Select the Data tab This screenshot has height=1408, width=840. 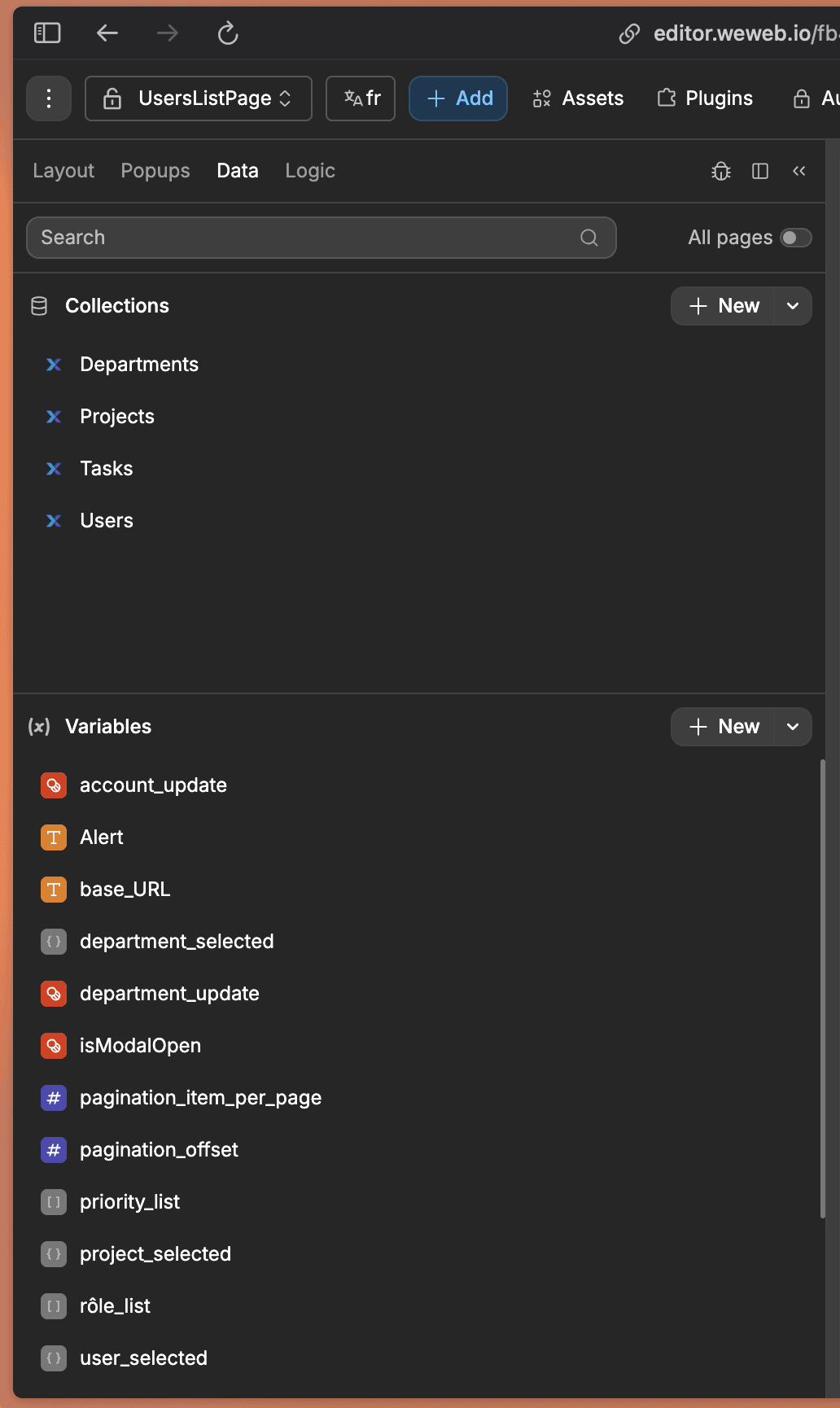pyautogui.click(x=238, y=171)
